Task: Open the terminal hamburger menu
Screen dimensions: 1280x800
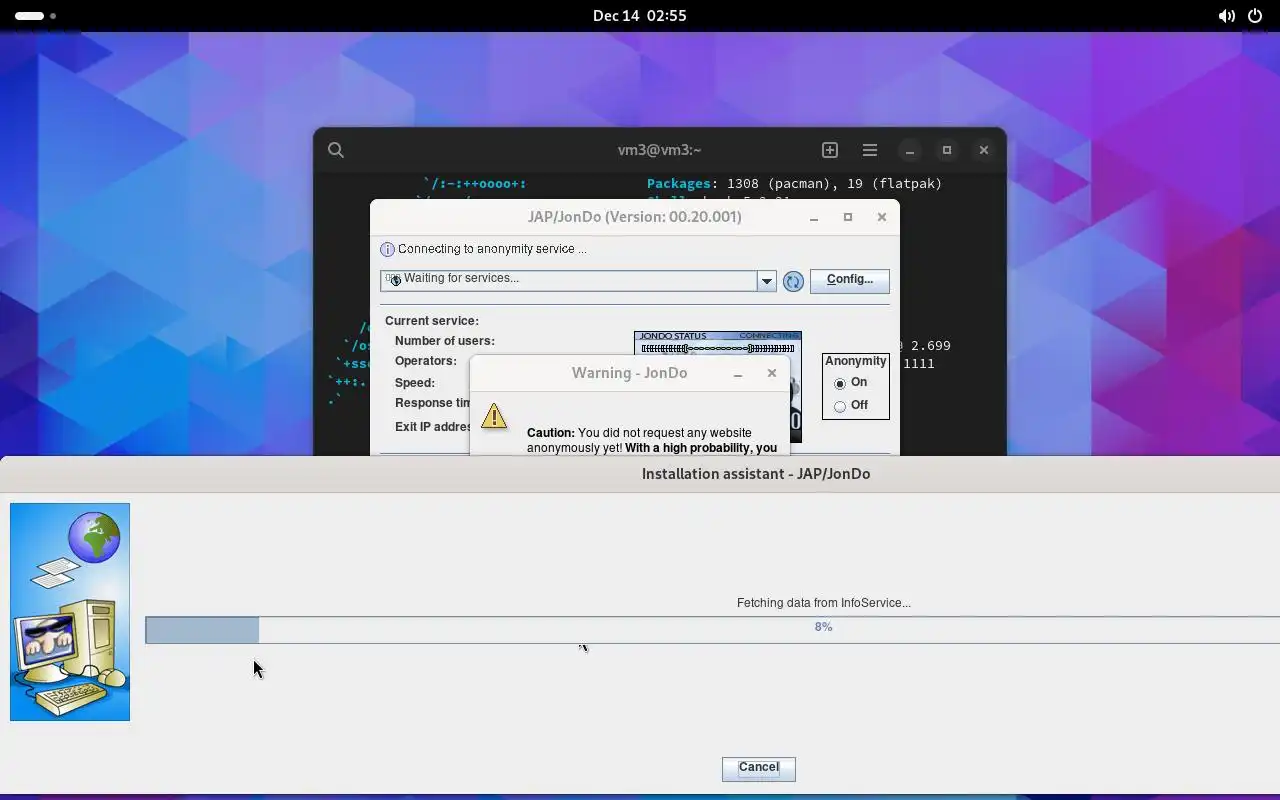Action: 870,150
